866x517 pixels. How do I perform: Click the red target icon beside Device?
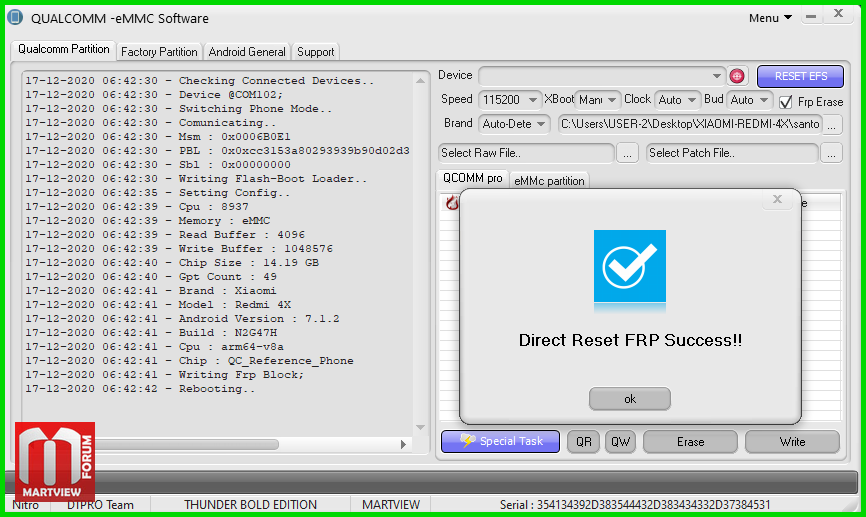point(737,76)
